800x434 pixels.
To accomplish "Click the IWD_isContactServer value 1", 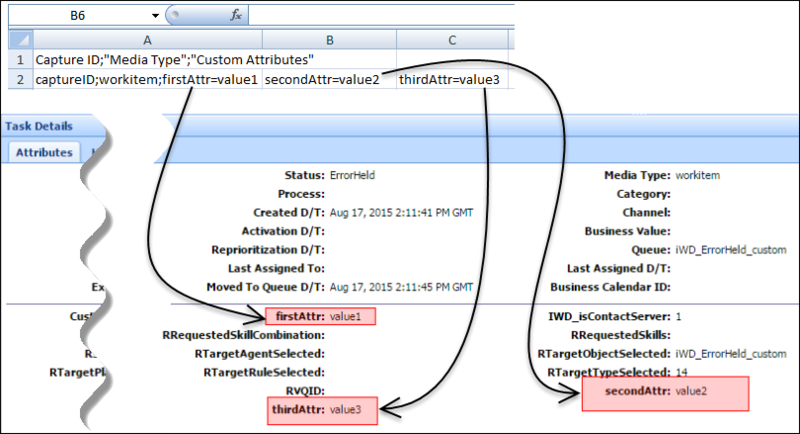I will [678, 317].
